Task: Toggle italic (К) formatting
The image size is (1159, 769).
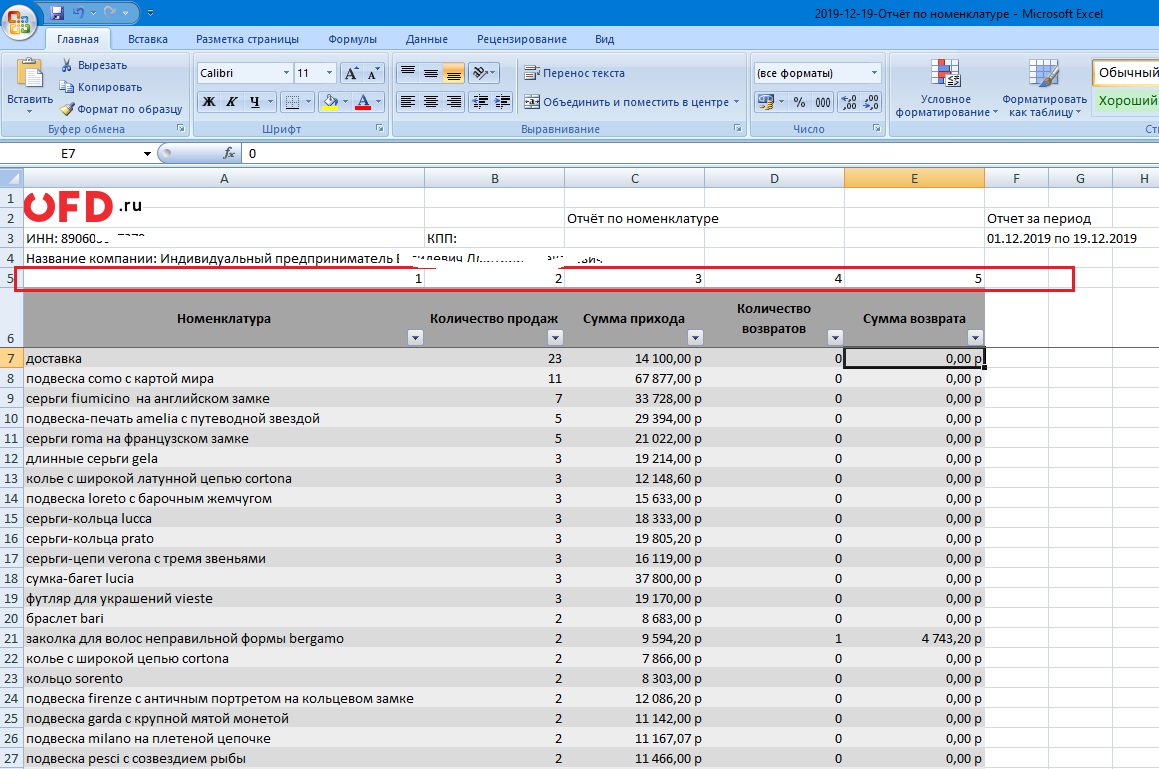Action: 231,102
